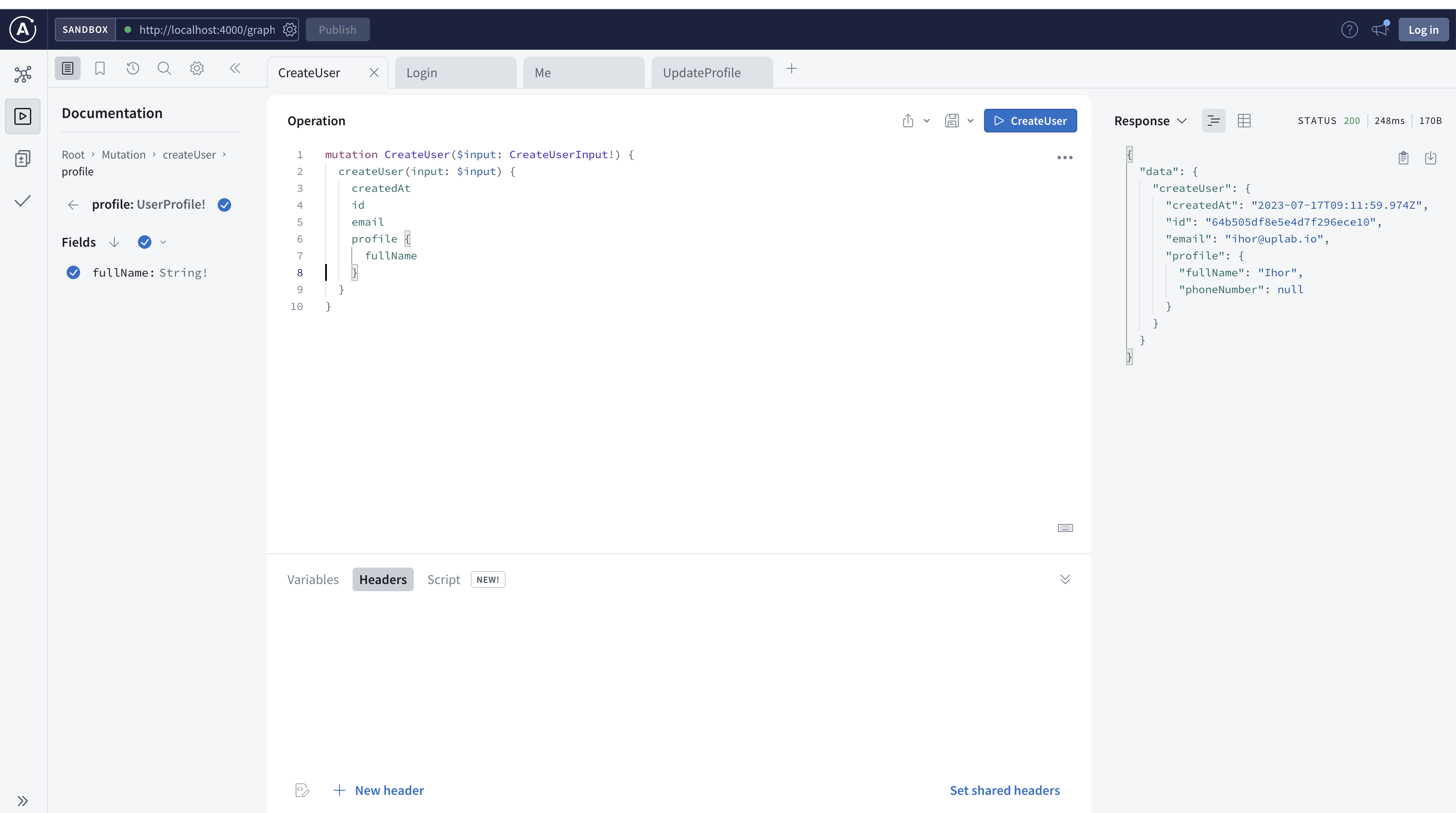The height and width of the screenshot is (813, 1456).
Task: Click the Log in button
Action: pyautogui.click(x=1423, y=30)
